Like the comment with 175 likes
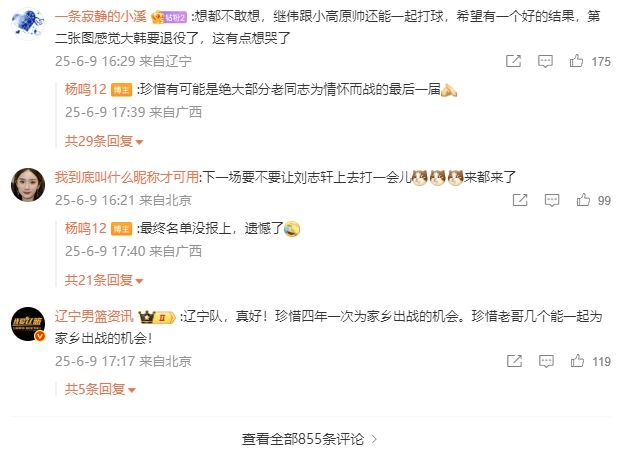Screen dimensions: 624x450 point(576,61)
